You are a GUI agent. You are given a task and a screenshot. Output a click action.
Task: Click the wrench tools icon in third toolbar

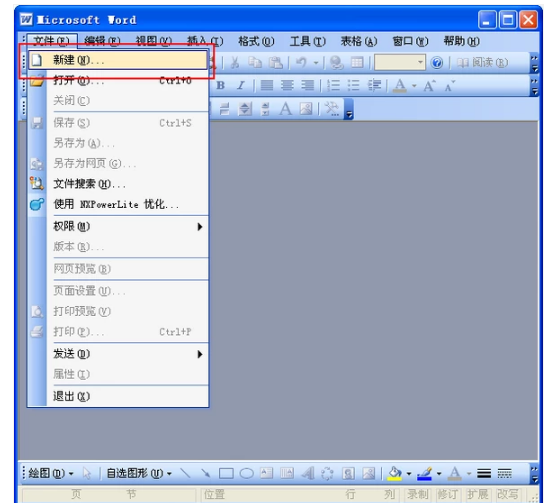point(332,109)
